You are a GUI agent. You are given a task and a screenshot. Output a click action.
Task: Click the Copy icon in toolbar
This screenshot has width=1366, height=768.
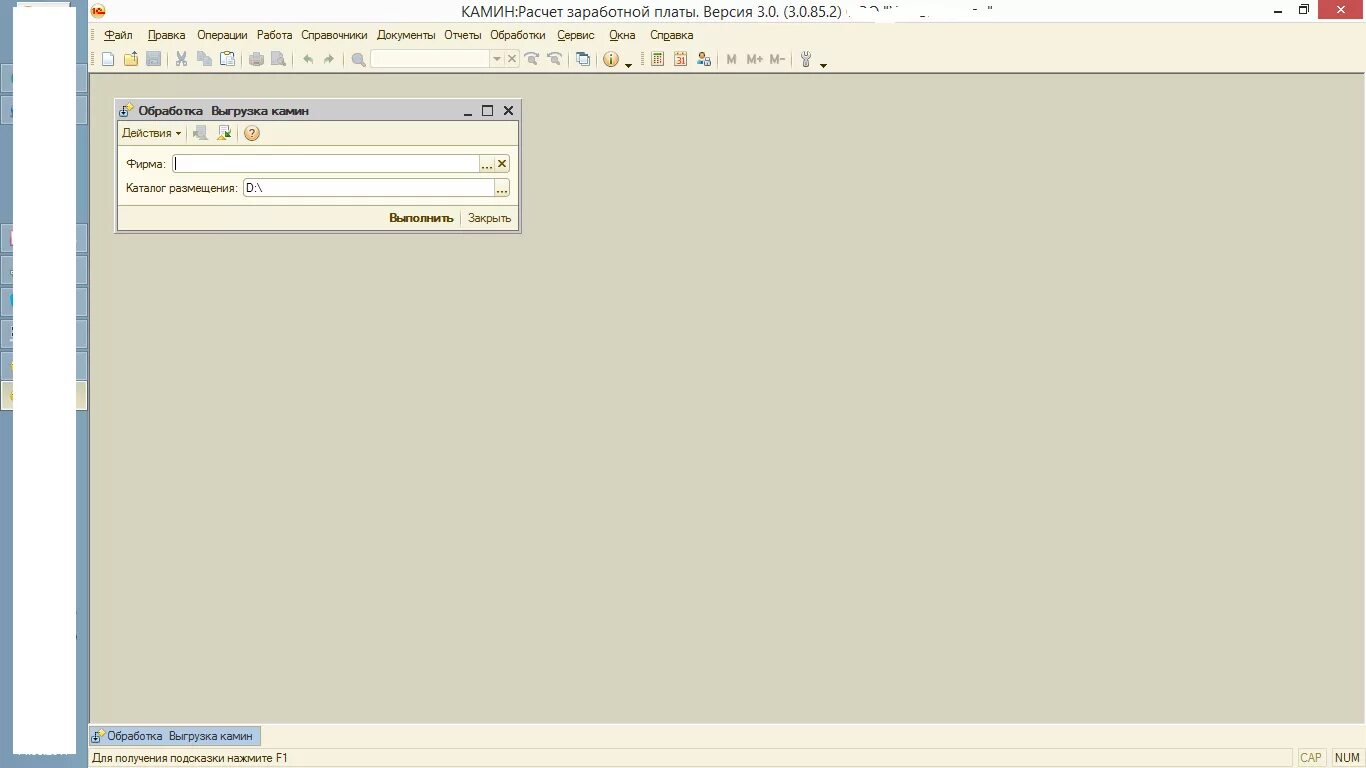(204, 59)
